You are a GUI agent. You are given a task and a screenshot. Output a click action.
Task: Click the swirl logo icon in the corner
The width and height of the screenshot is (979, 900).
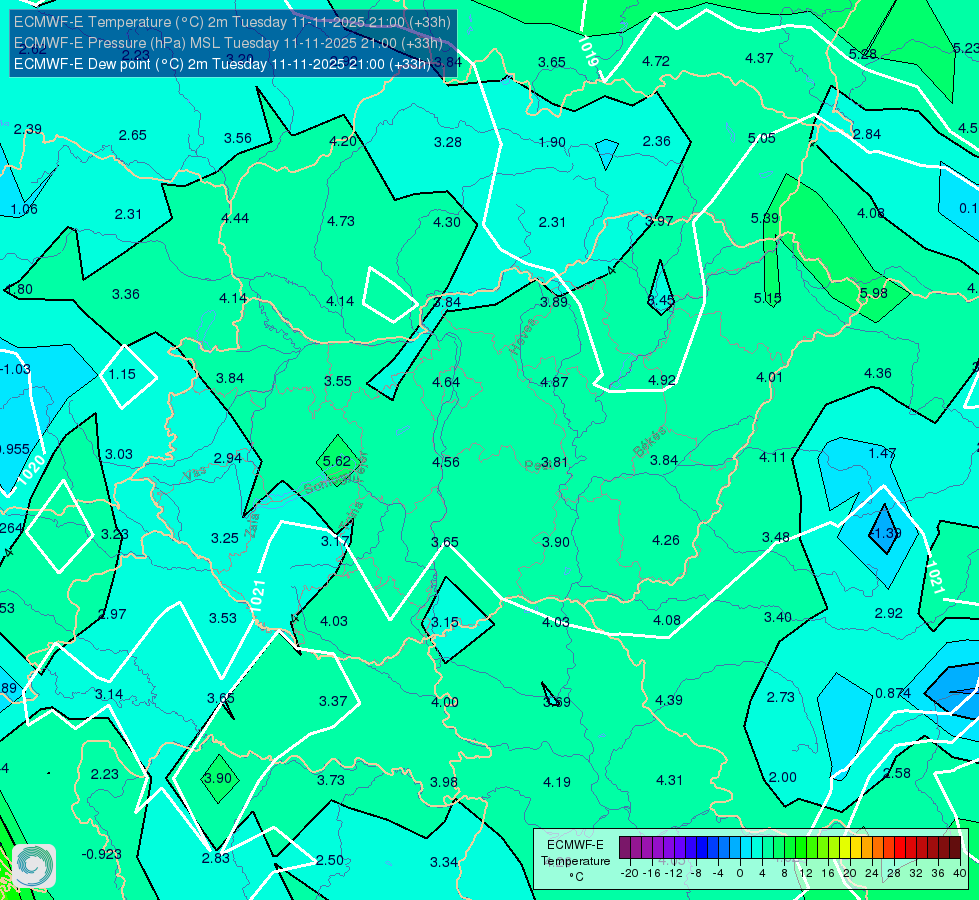(x=34, y=866)
